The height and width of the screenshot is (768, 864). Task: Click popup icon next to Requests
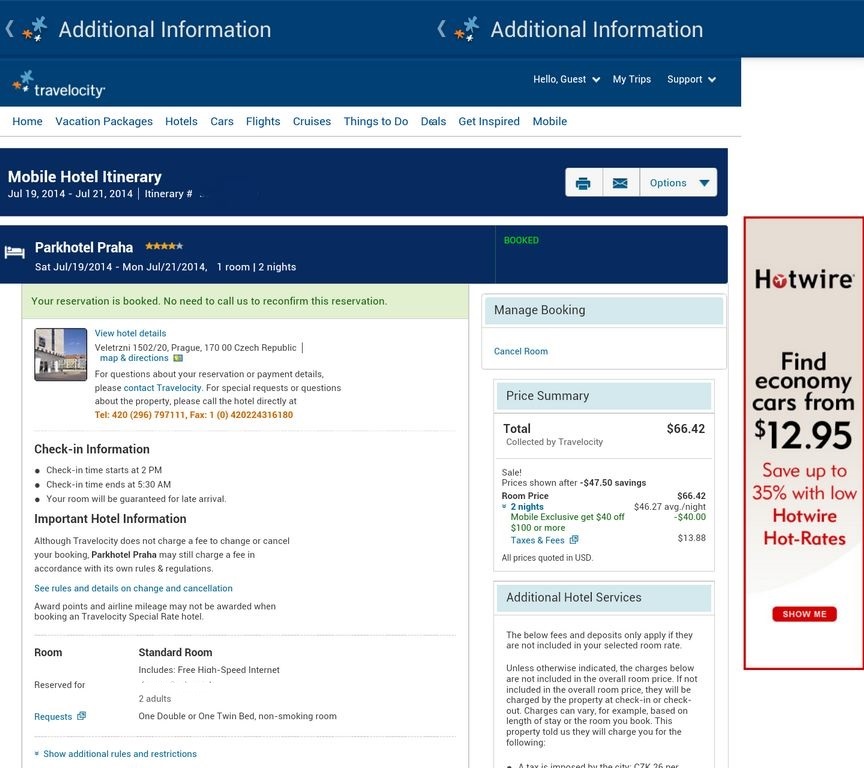(x=82, y=716)
